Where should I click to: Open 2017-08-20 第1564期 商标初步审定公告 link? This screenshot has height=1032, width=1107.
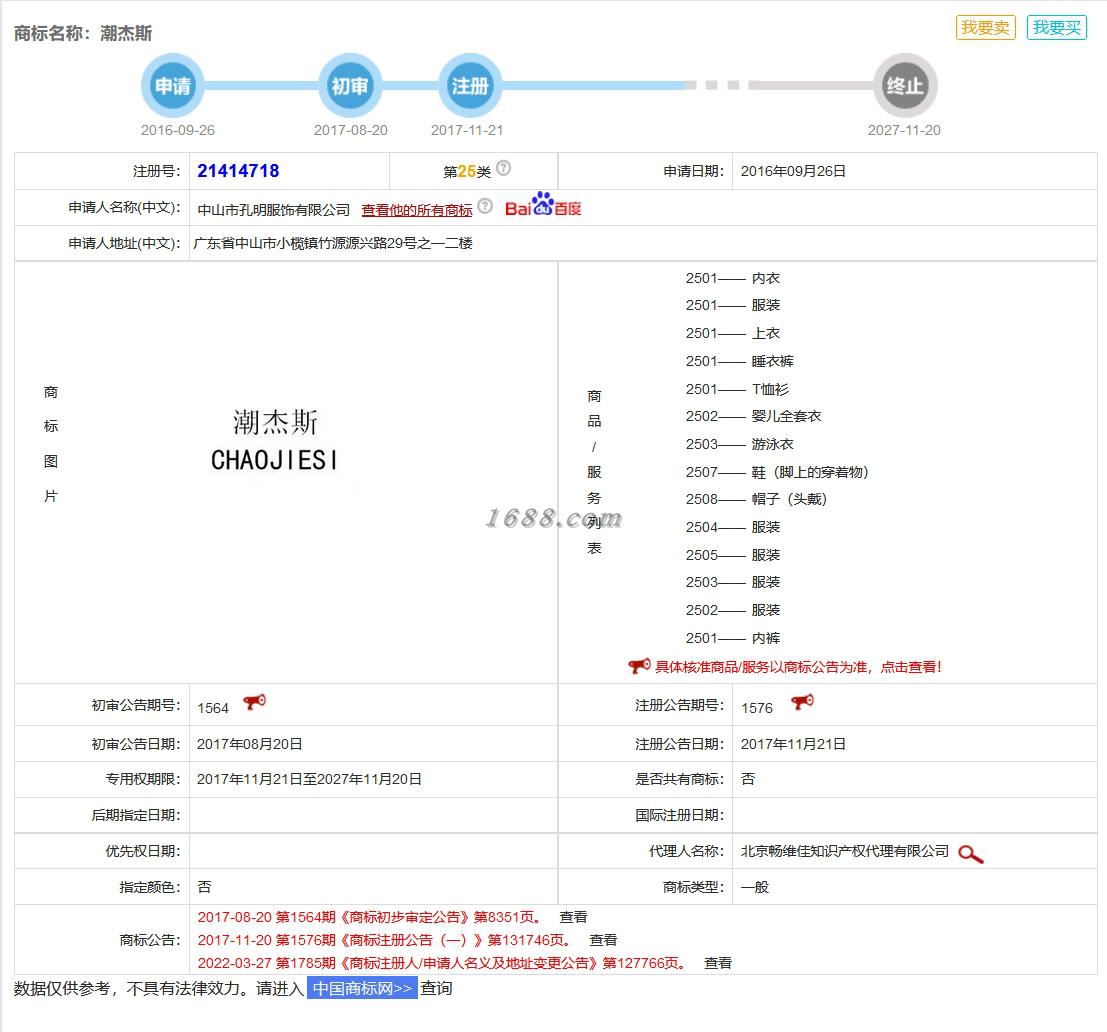(x=369, y=917)
